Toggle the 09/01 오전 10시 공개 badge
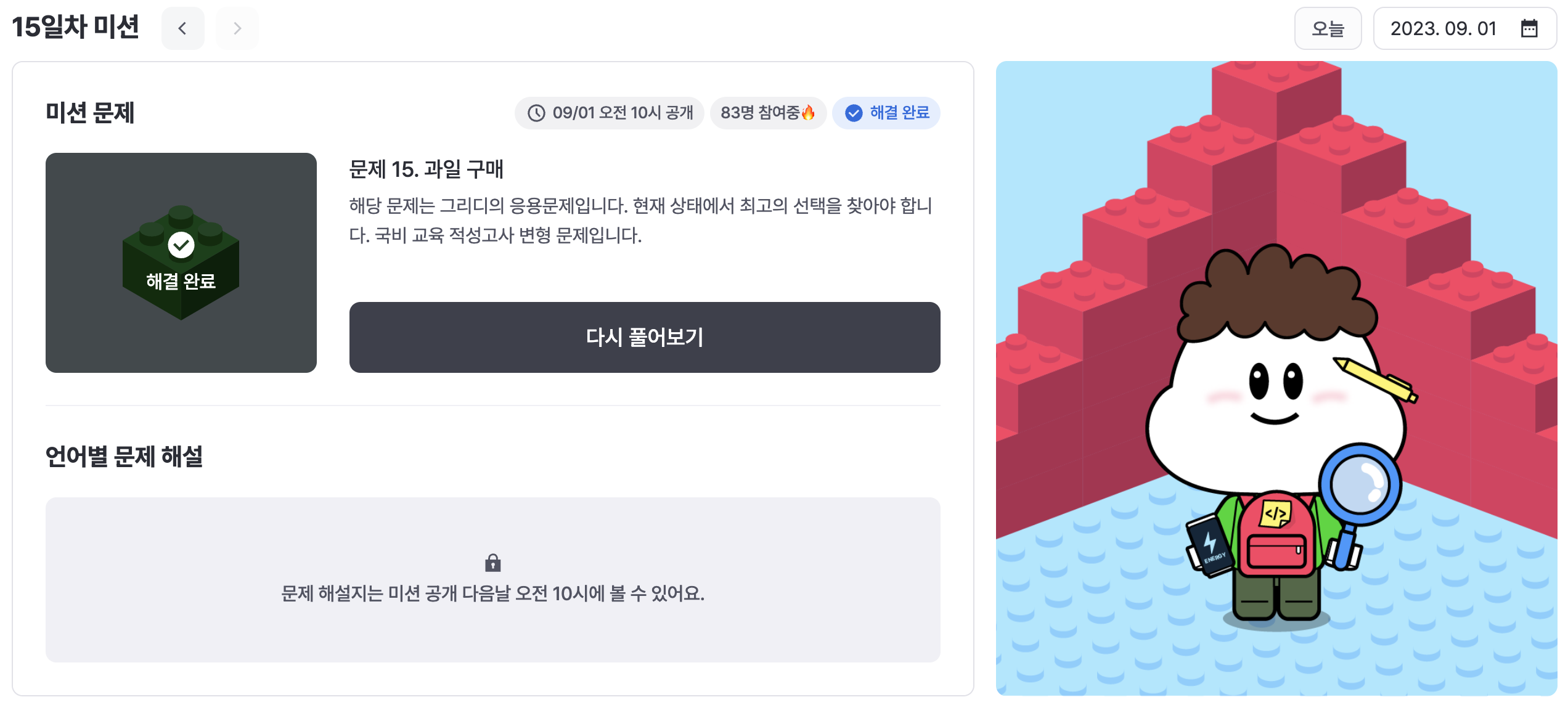 (609, 113)
